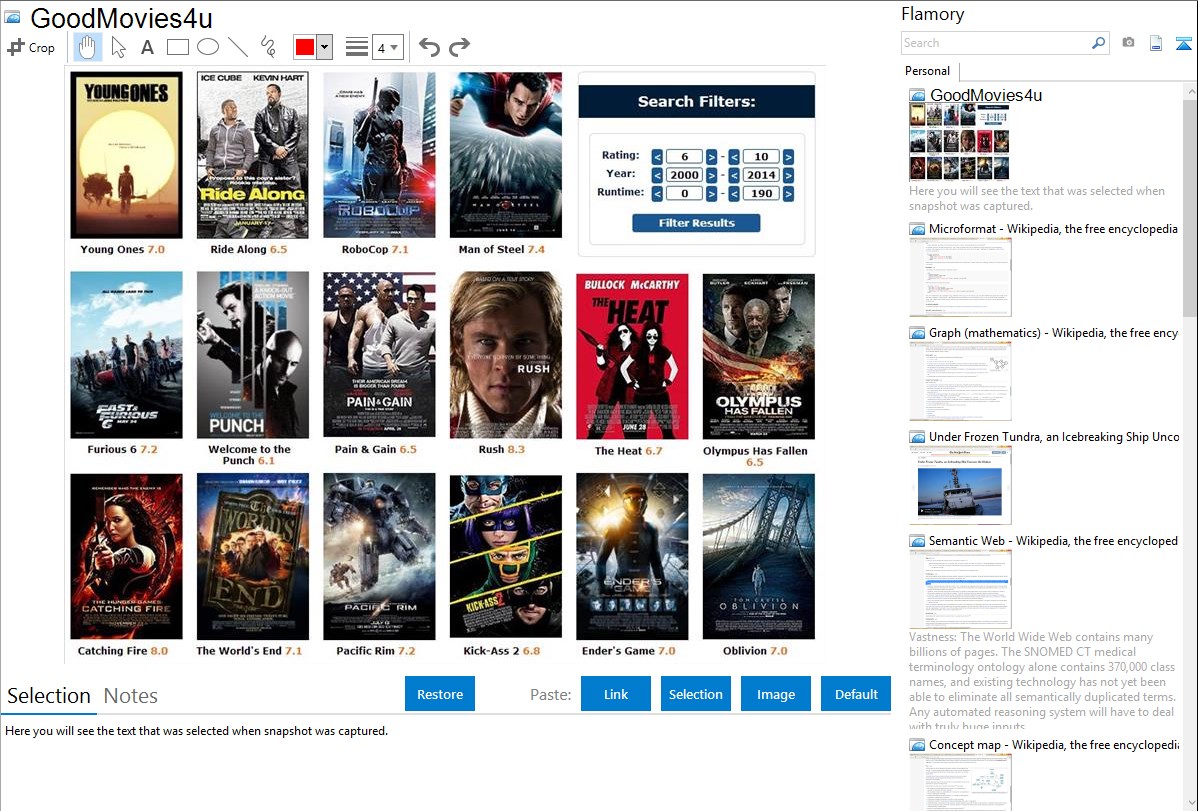Open the line width 4 dropdown
1198x811 pixels.
[x=387, y=47]
